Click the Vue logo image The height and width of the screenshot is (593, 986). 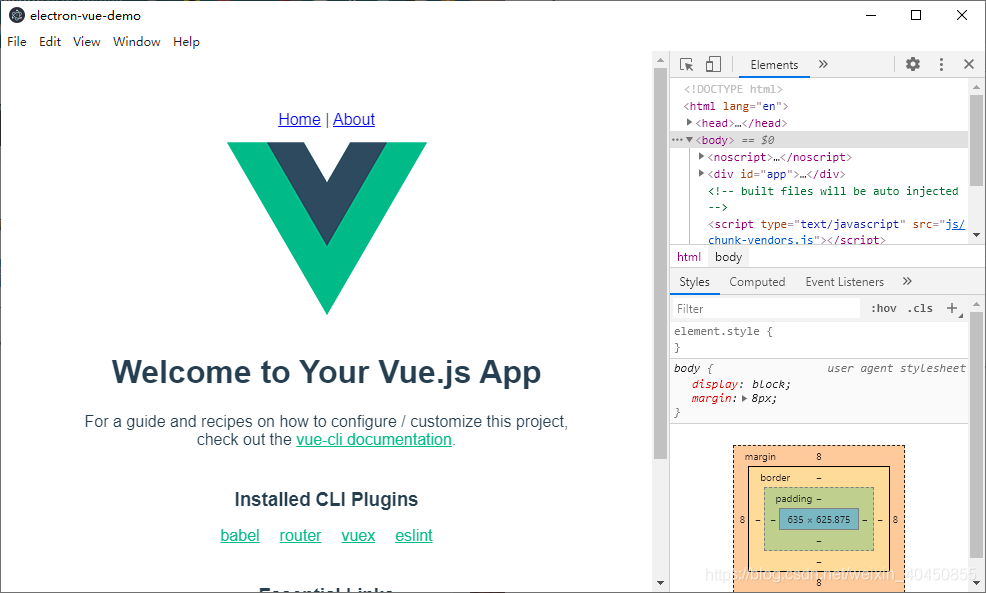pyautogui.click(x=327, y=228)
